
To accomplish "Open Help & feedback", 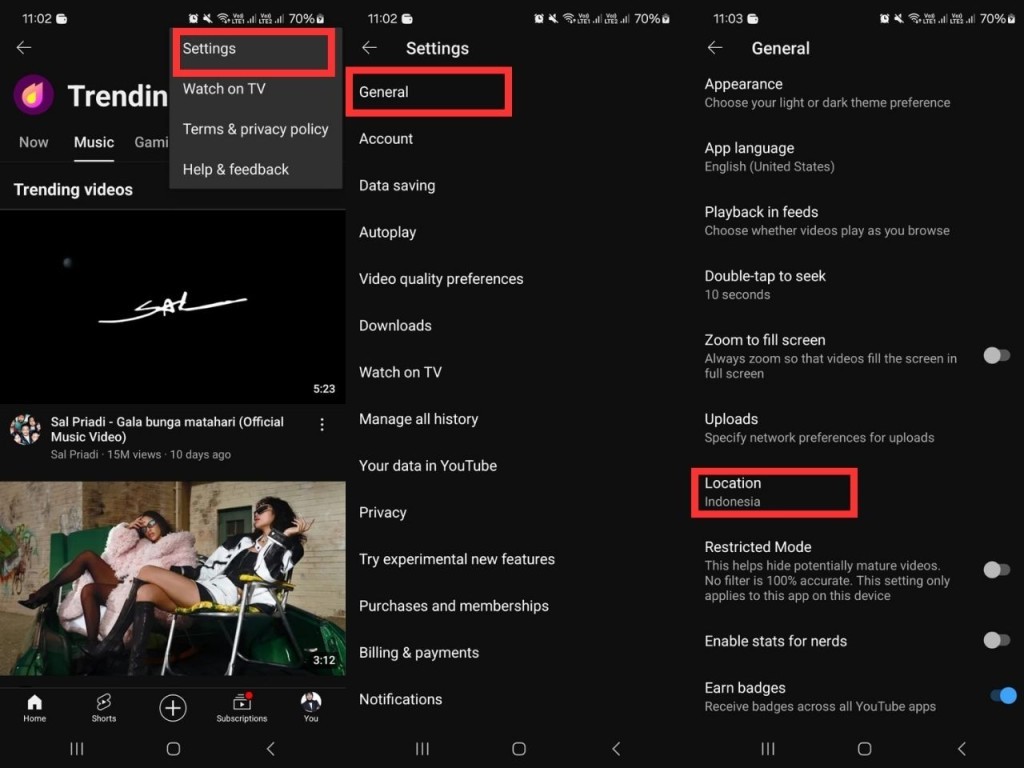I will (236, 169).
